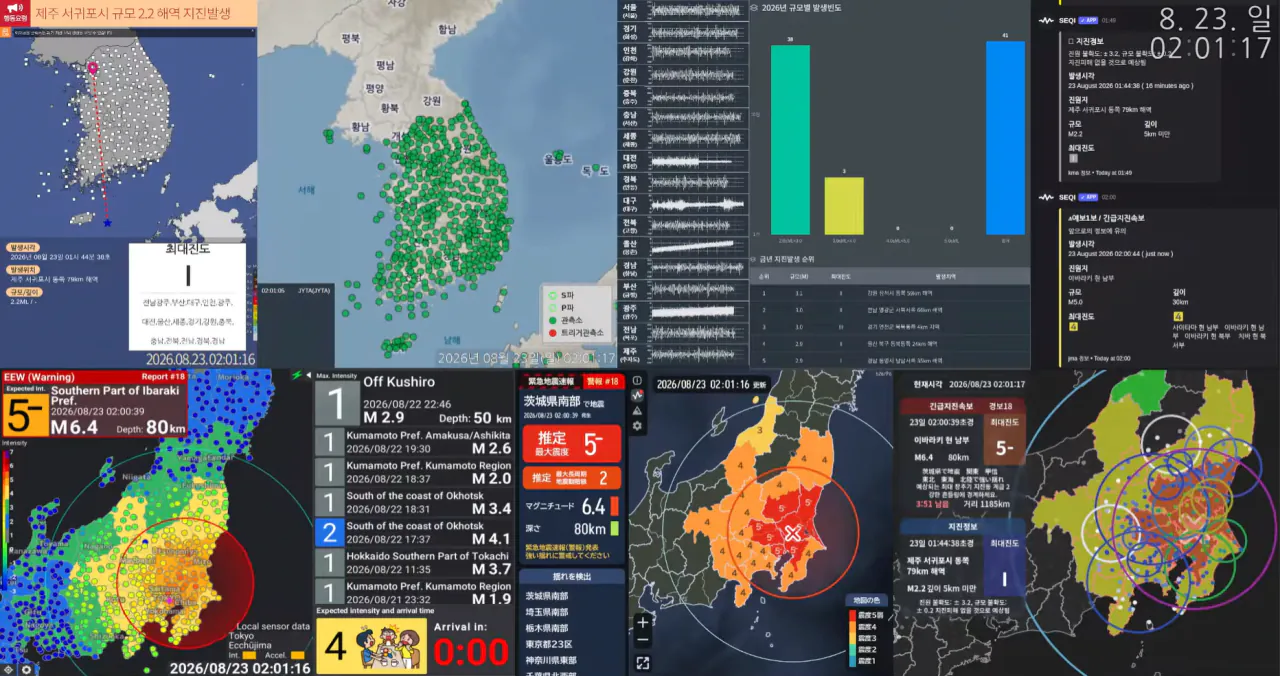Select the Hokkaido Southern Tokachi M3.7 entry
This screenshot has width=1280, height=676.
click(414, 562)
